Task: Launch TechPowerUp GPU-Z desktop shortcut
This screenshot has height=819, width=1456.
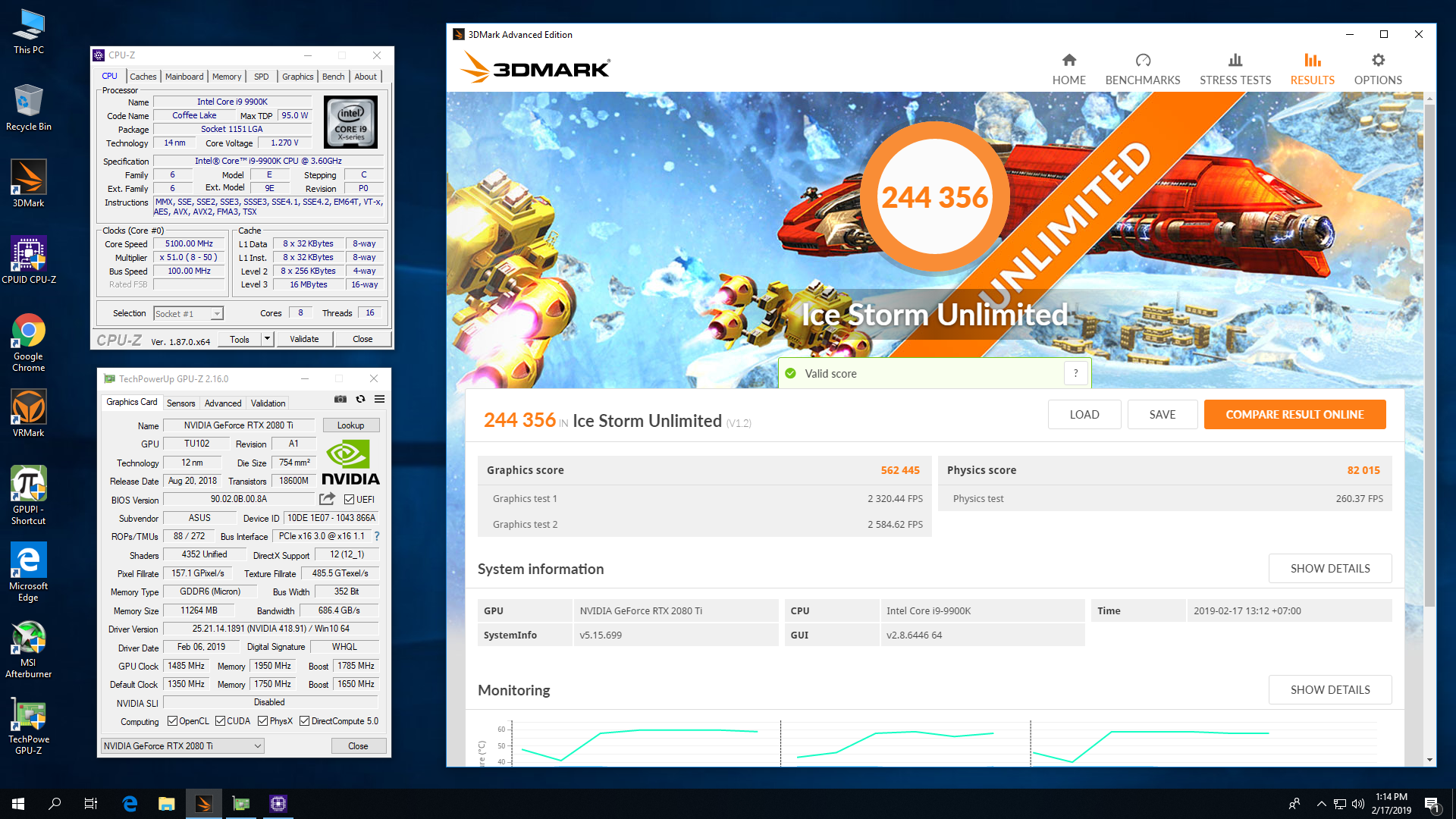Action: click(x=29, y=726)
